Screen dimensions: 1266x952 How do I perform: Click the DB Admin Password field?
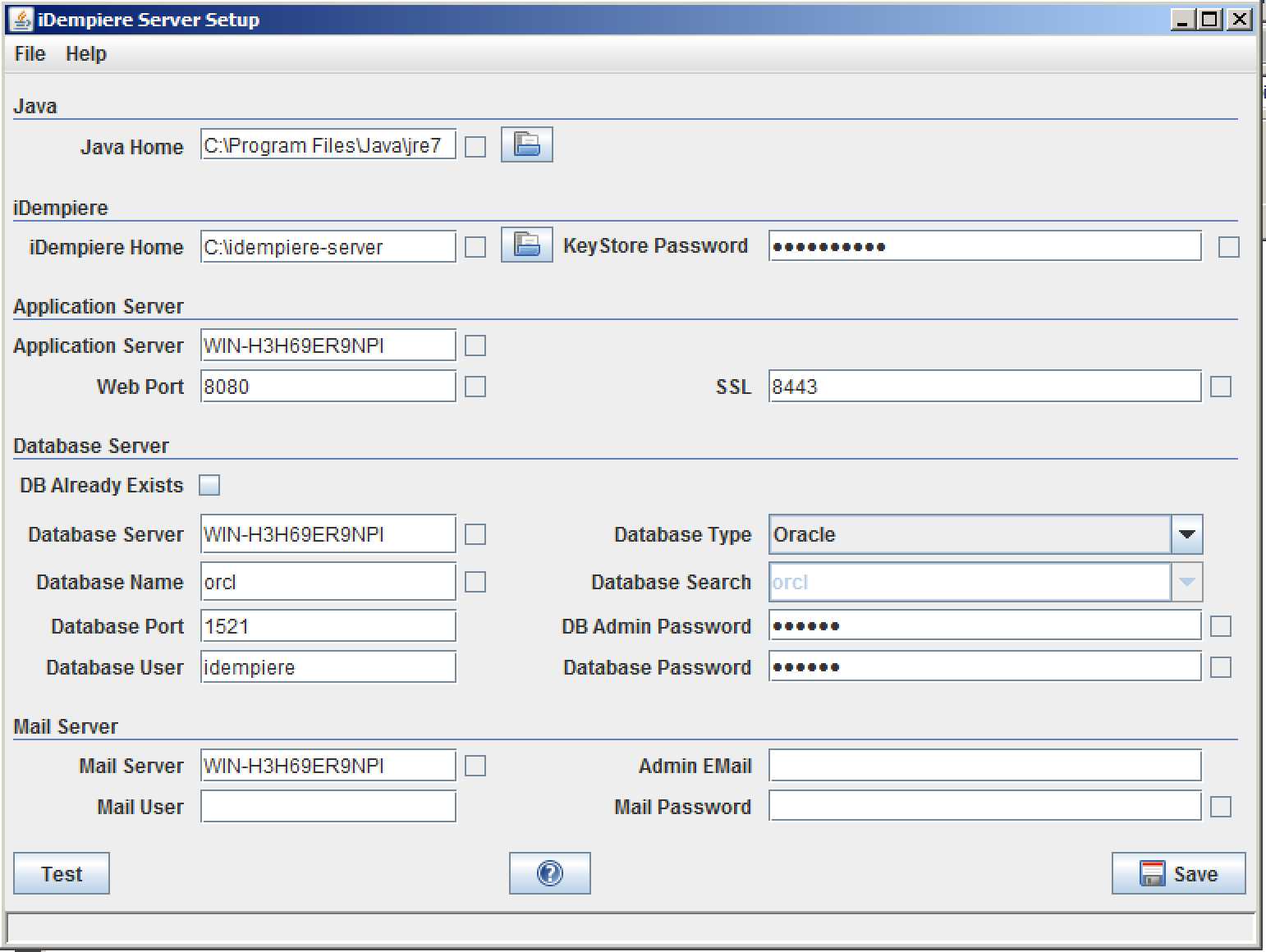(985, 626)
